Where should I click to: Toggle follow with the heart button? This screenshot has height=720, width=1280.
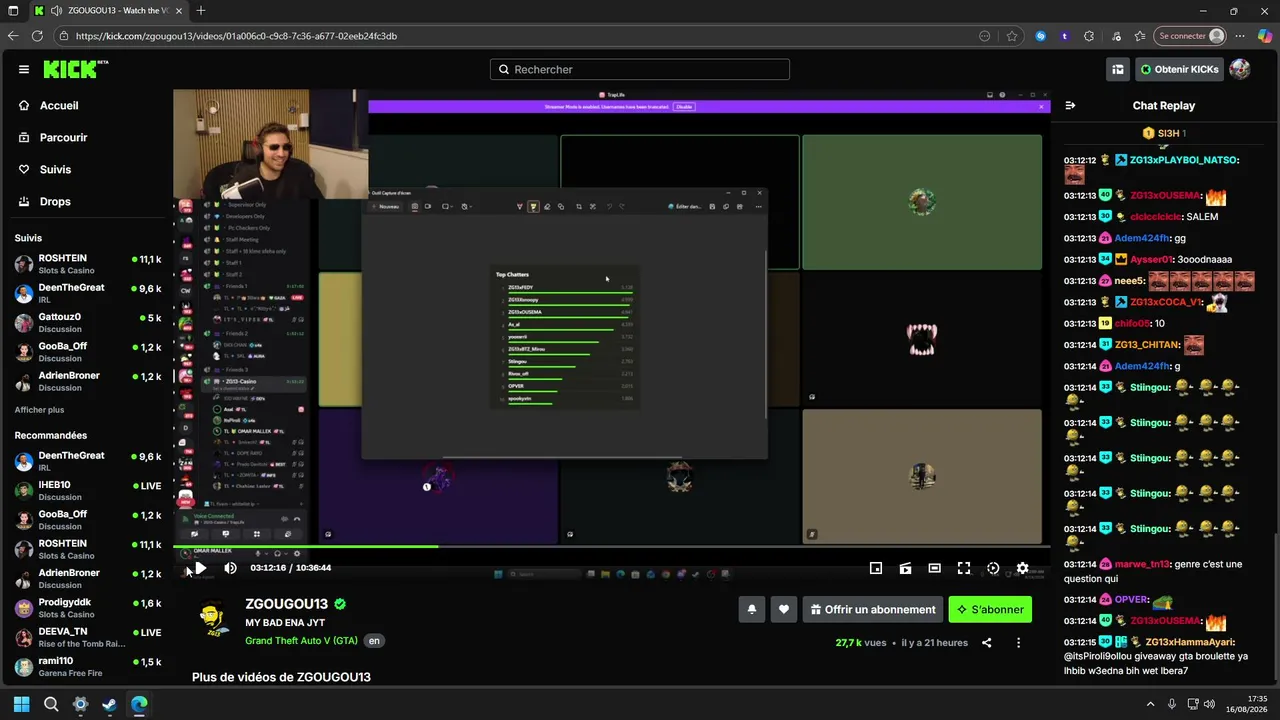tap(784, 609)
